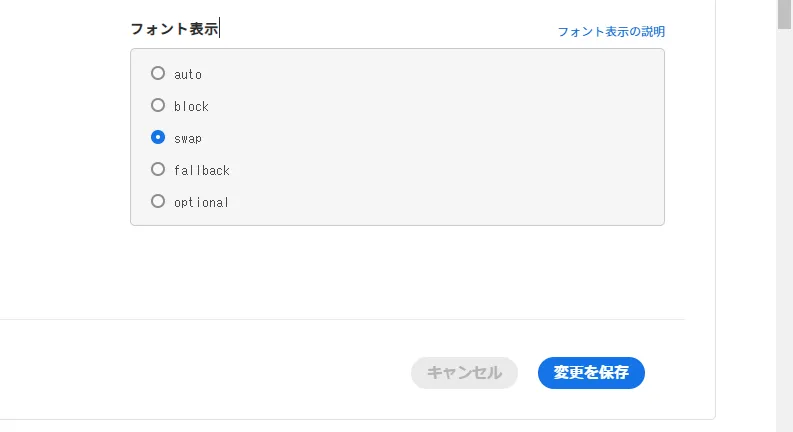The width and height of the screenshot is (793, 432).
Task: Click the "auto" option label text
Action: [x=188, y=74]
